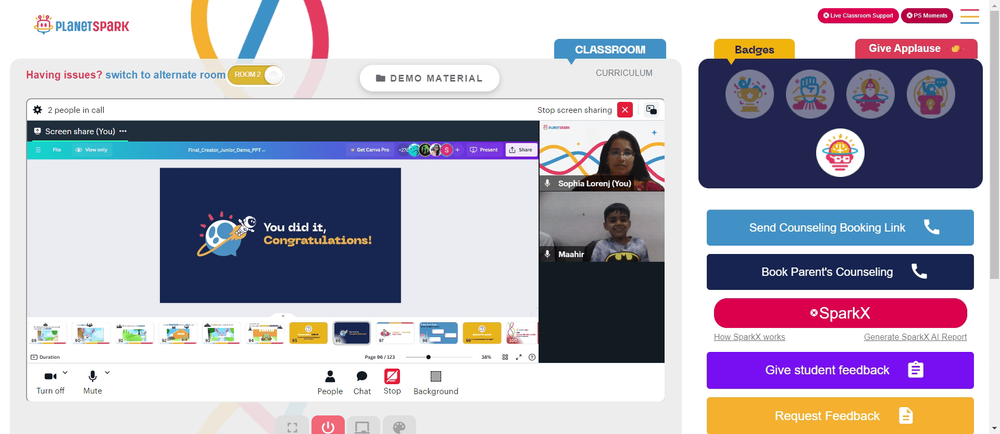Switch to CURRICULUM tab
1000x434 pixels.
tap(624, 73)
